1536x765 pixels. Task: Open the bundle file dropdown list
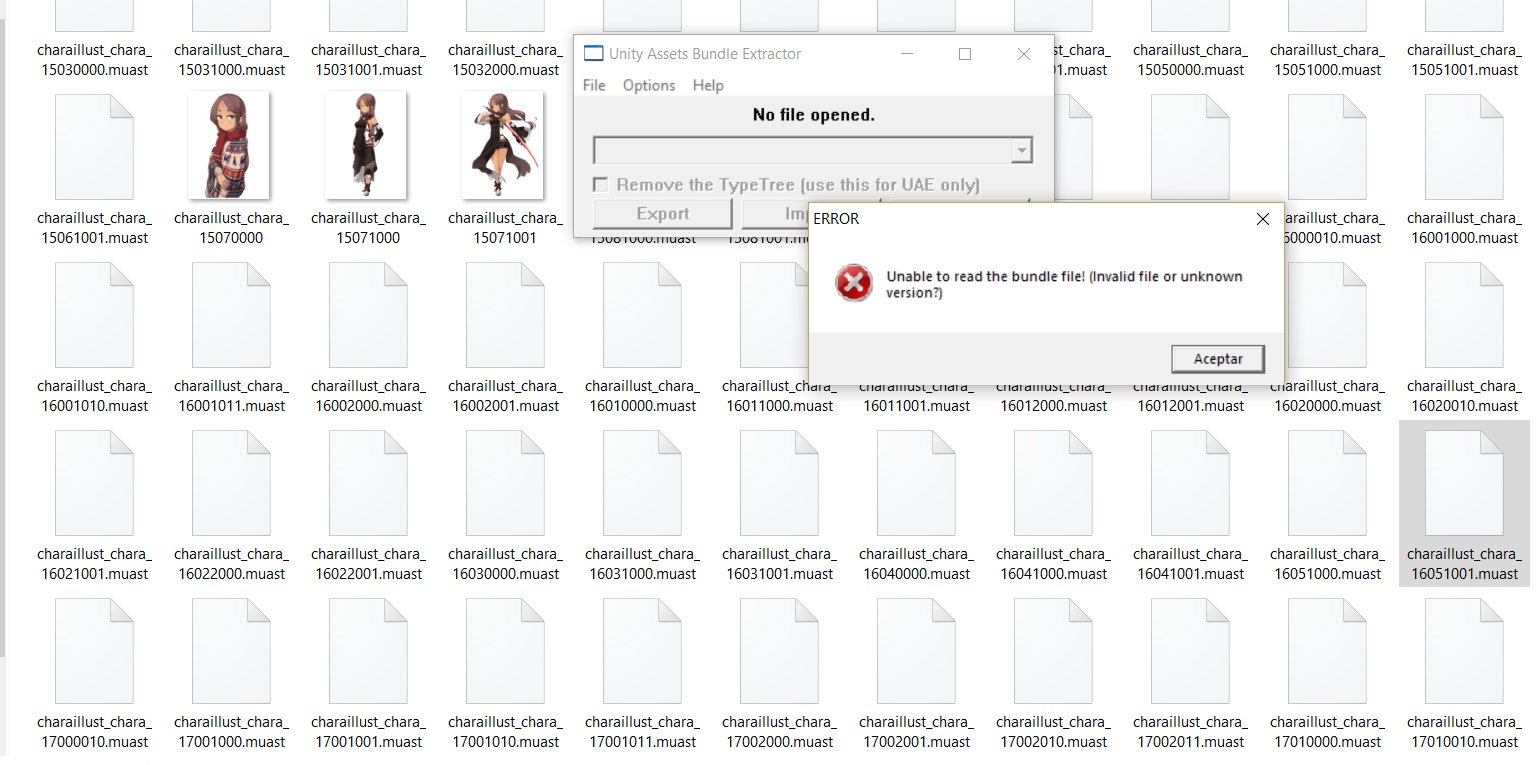point(1021,150)
